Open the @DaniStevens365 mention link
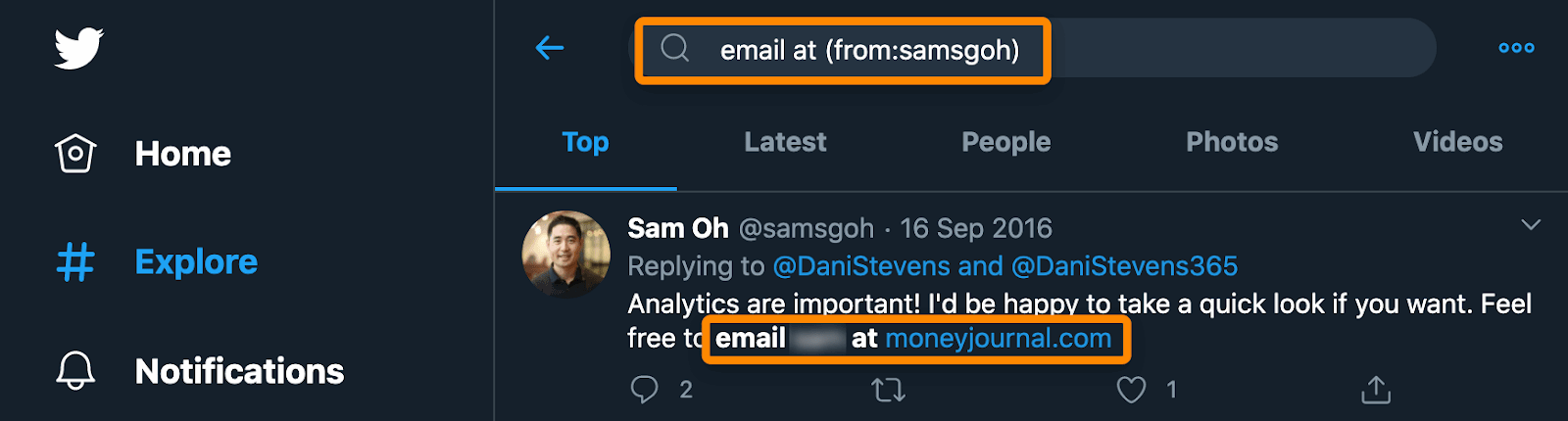Screen dimensions: 1568x421 (x=1124, y=266)
